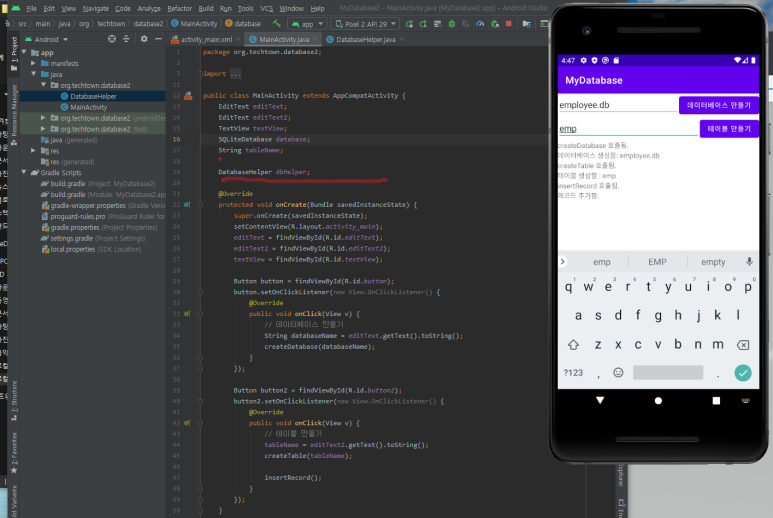Click the gutter icon on line 12
Screen dimensions: 773x518
pos(188,96)
